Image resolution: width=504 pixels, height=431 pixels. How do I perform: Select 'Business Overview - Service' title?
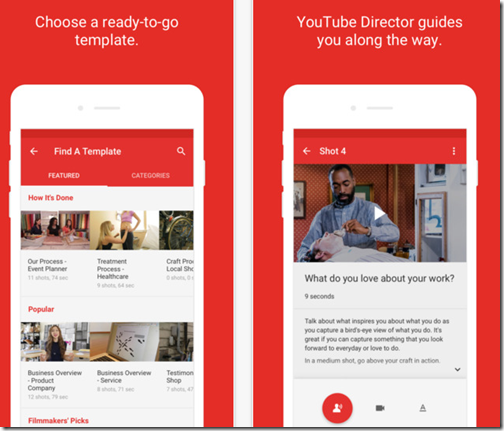point(124,376)
